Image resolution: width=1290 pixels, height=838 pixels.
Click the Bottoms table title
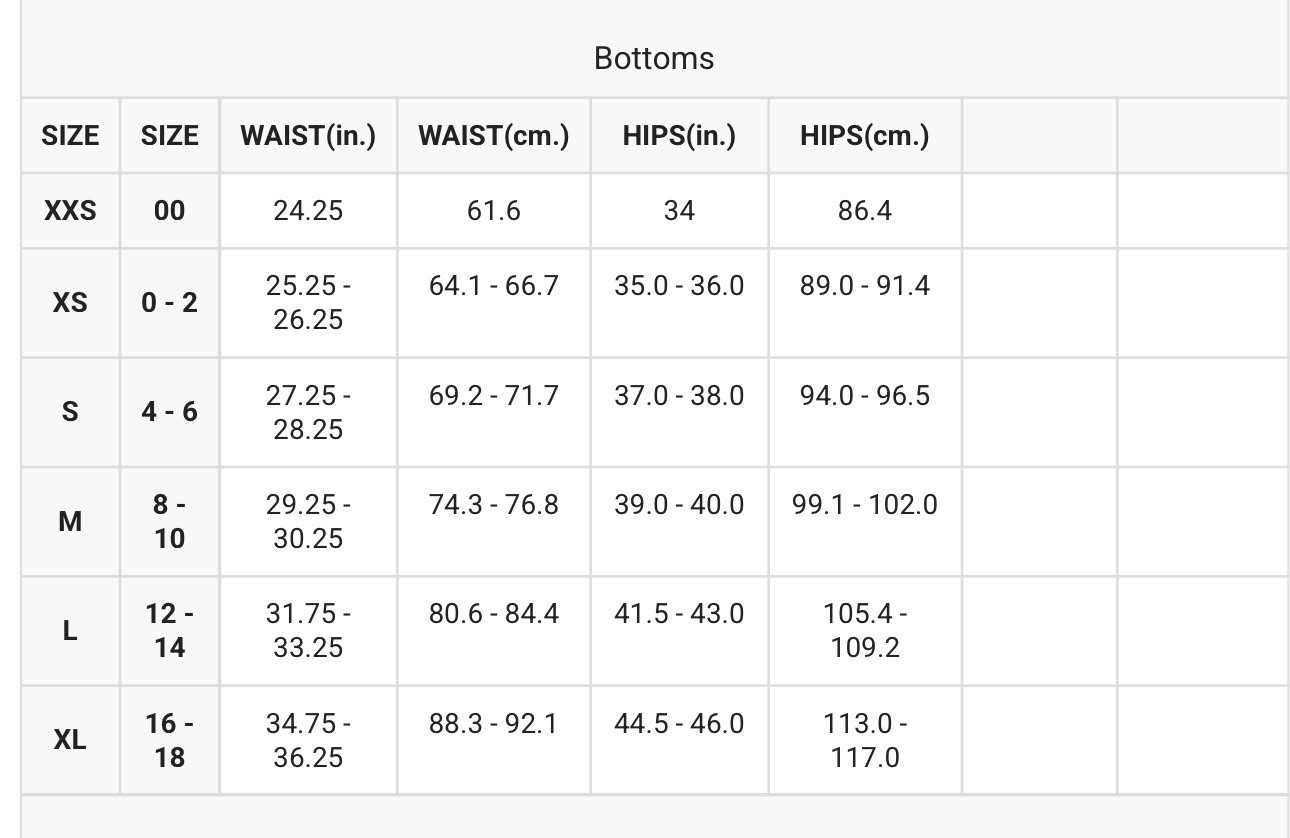point(654,58)
